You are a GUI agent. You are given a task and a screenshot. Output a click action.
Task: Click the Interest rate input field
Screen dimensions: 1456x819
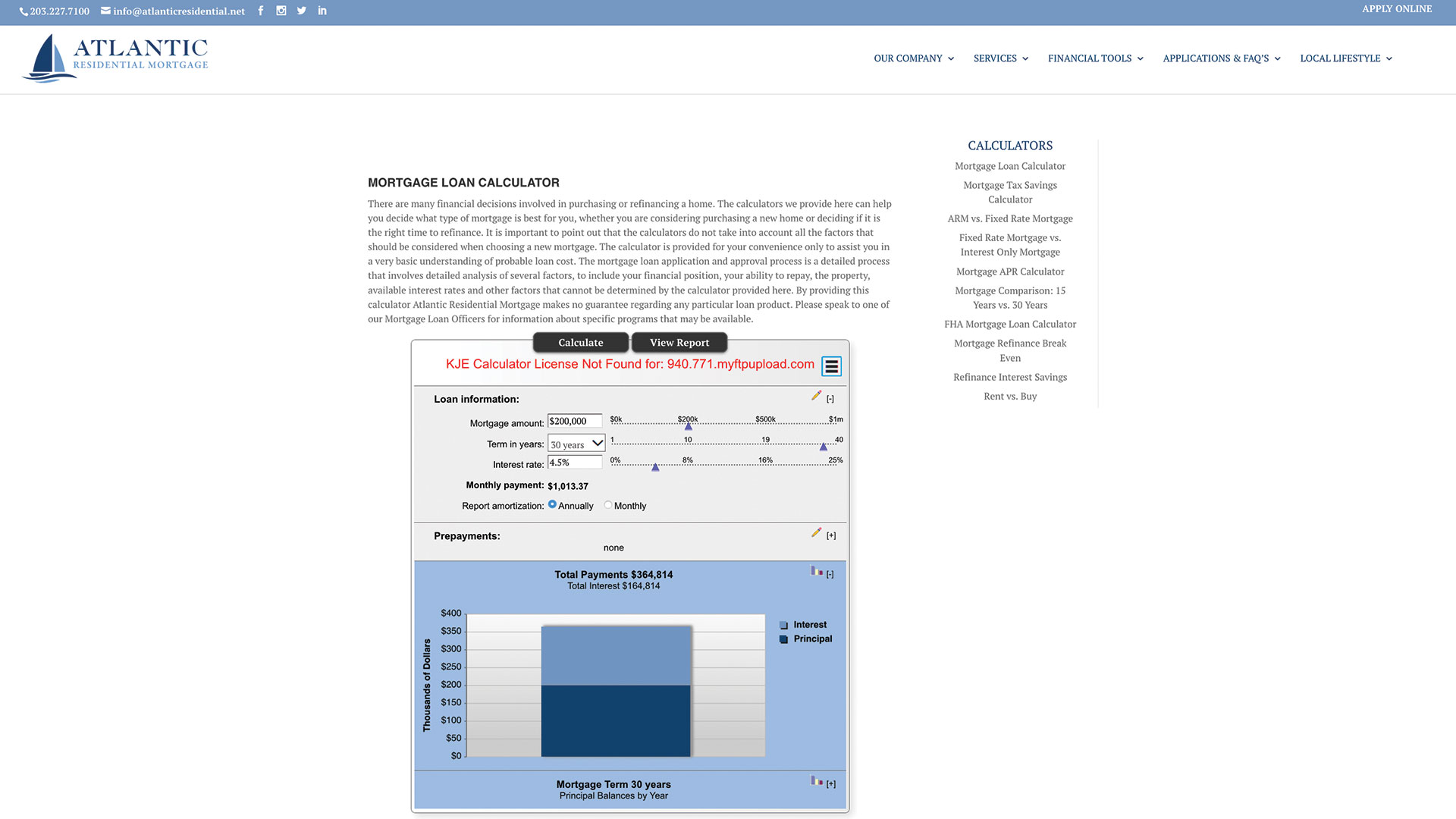pyautogui.click(x=575, y=462)
